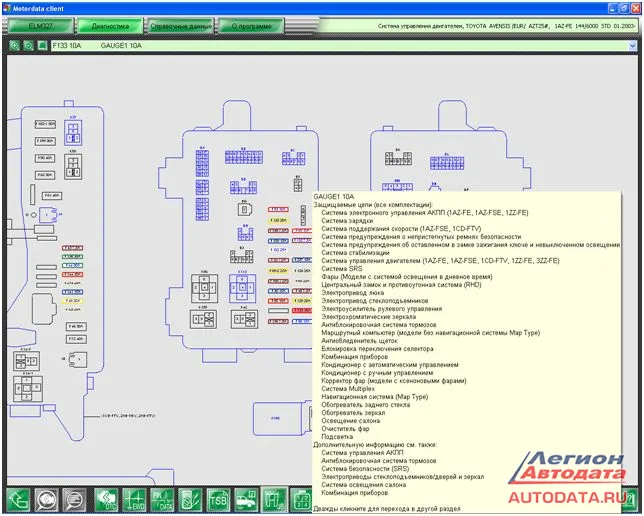The height and width of the screenshot is (516, 644).
Task: Click 'Электроусилитель рулевого управления' line
Action: tap(382, 309)
